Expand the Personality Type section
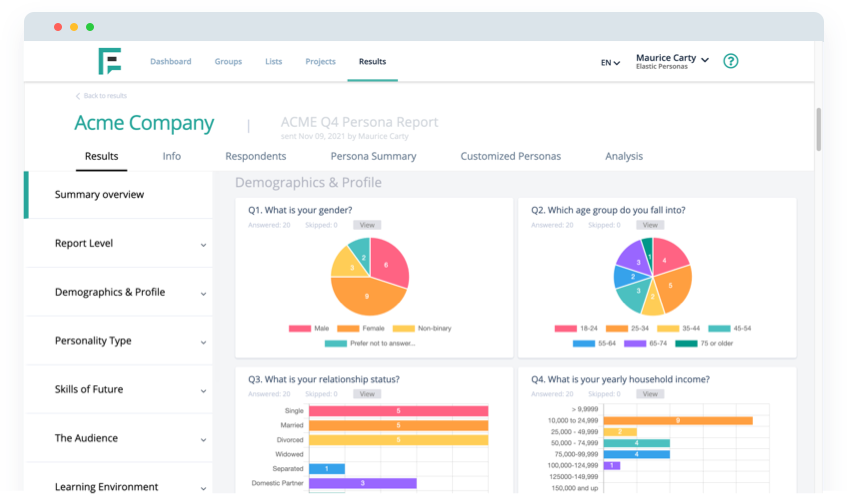Screen dimensions: 847x494 click(x=119, y=341)
